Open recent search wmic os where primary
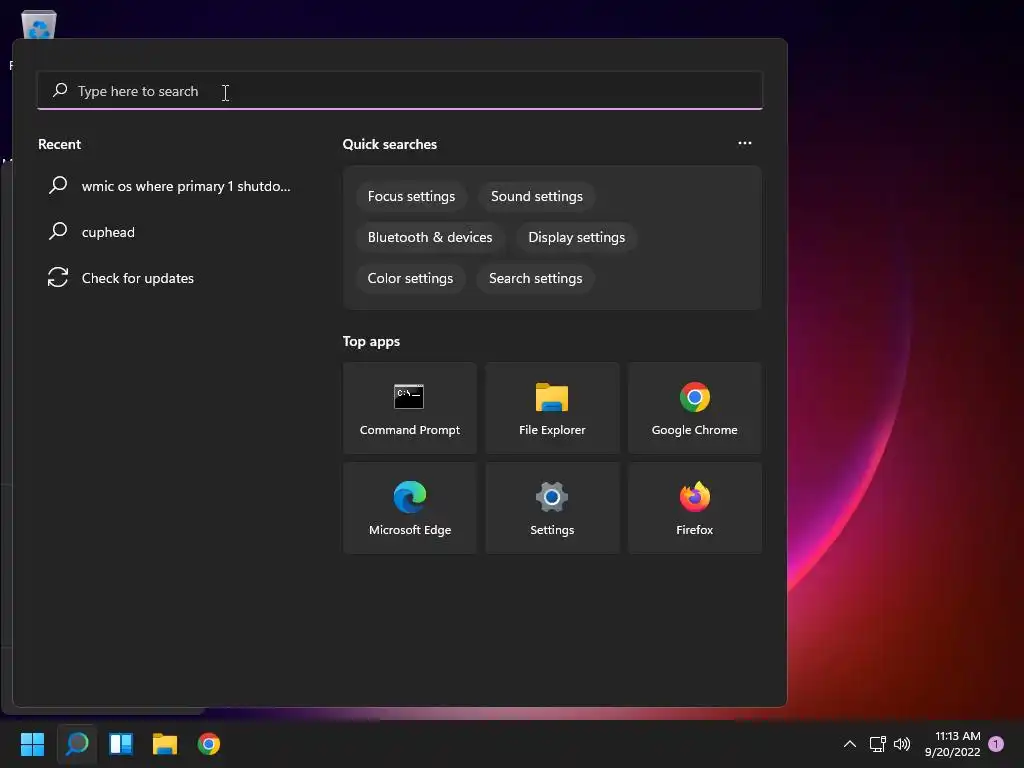 (x=170, y=186)
